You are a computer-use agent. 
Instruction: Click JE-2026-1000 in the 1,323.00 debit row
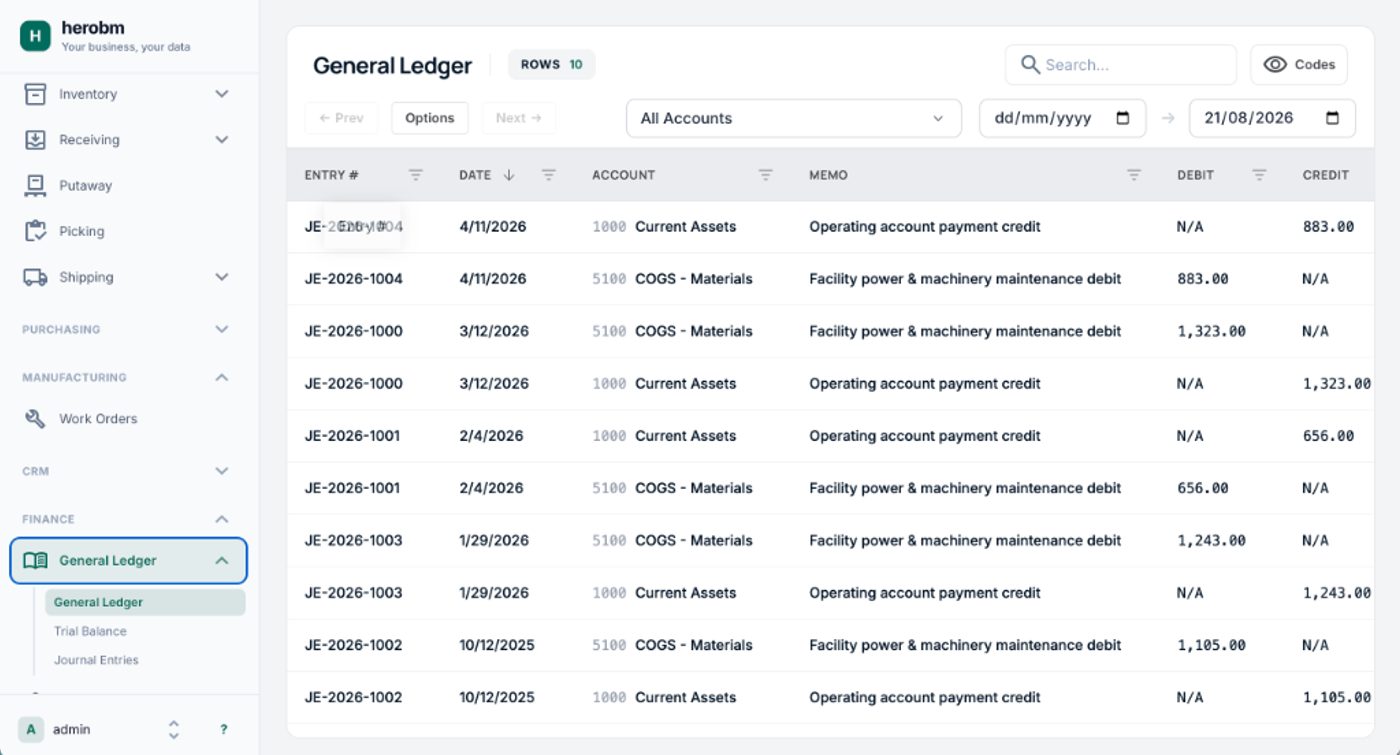tap(354, 331)
